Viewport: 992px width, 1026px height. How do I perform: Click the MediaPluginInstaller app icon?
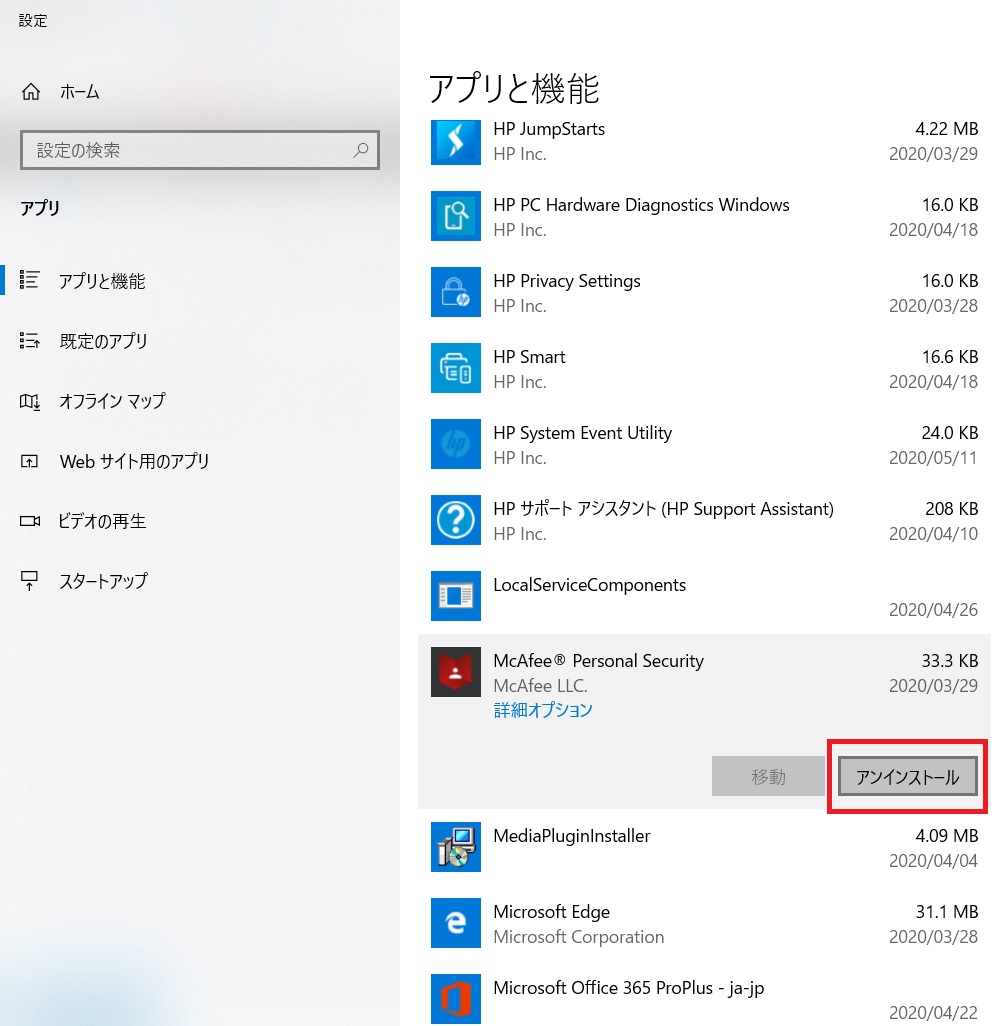click(455, 847)
